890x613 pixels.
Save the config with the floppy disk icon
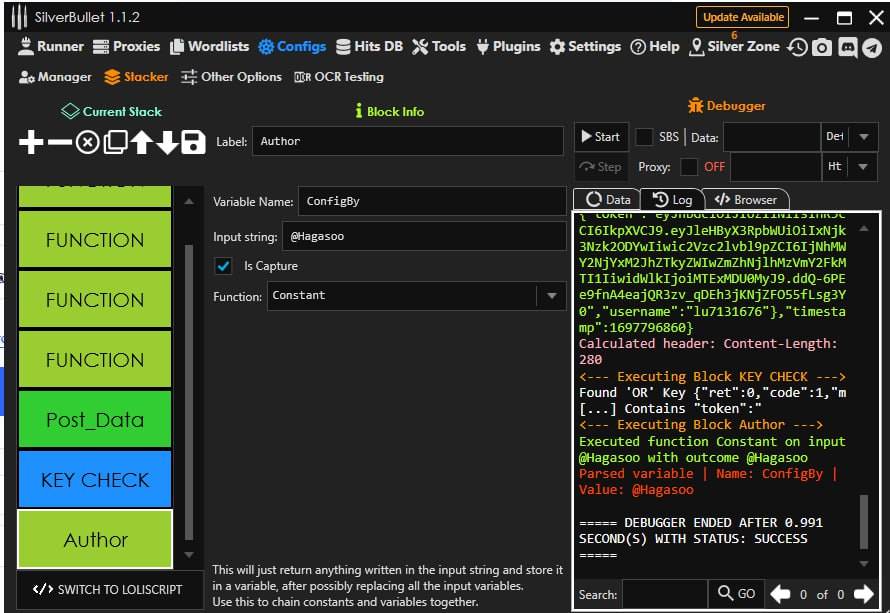193,142
